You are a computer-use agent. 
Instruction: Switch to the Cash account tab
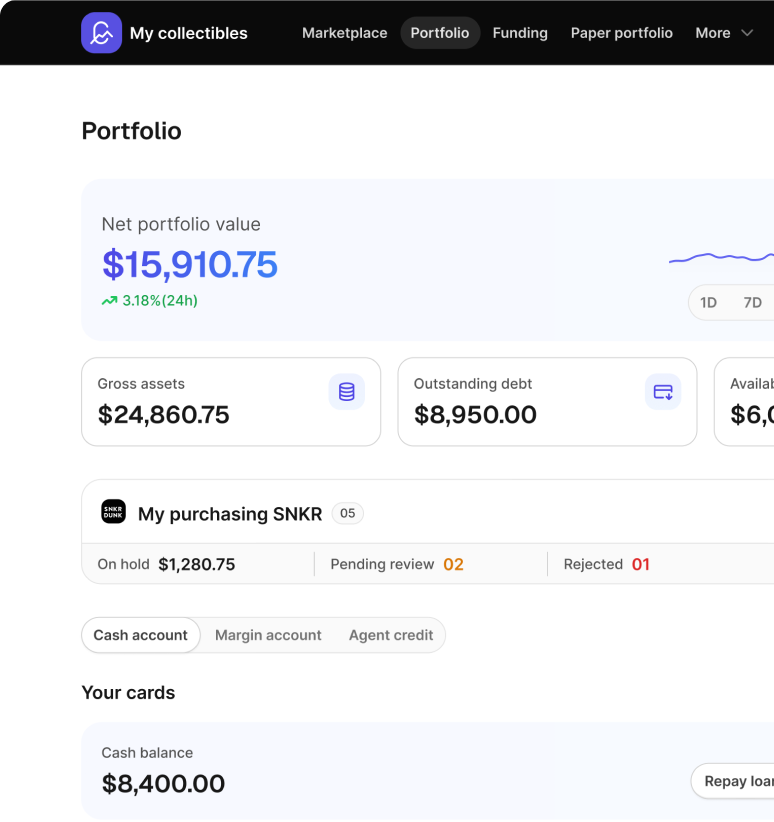coord(141,635)
